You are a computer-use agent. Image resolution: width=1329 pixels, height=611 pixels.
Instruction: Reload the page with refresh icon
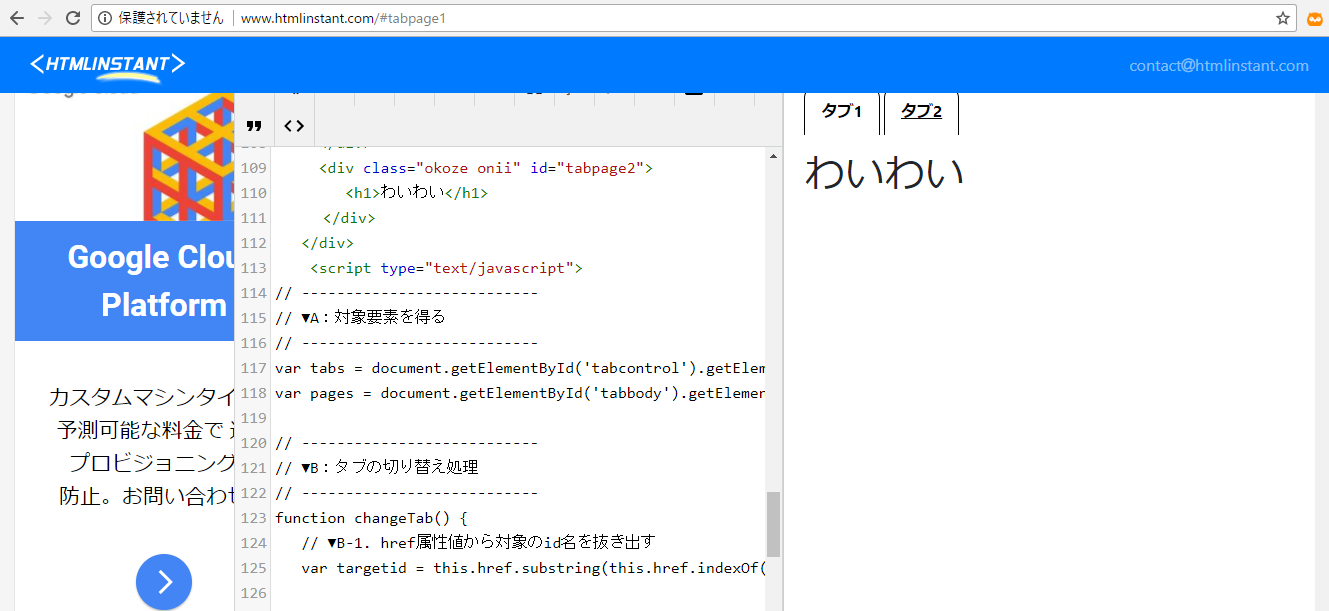click(x=73, y=18)
